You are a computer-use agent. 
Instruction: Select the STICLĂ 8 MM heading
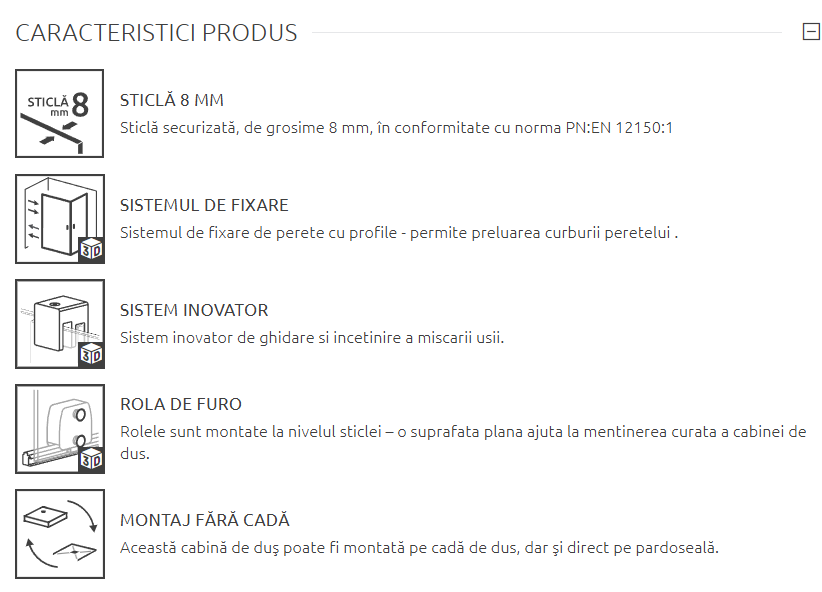click(x=172, y=100)
